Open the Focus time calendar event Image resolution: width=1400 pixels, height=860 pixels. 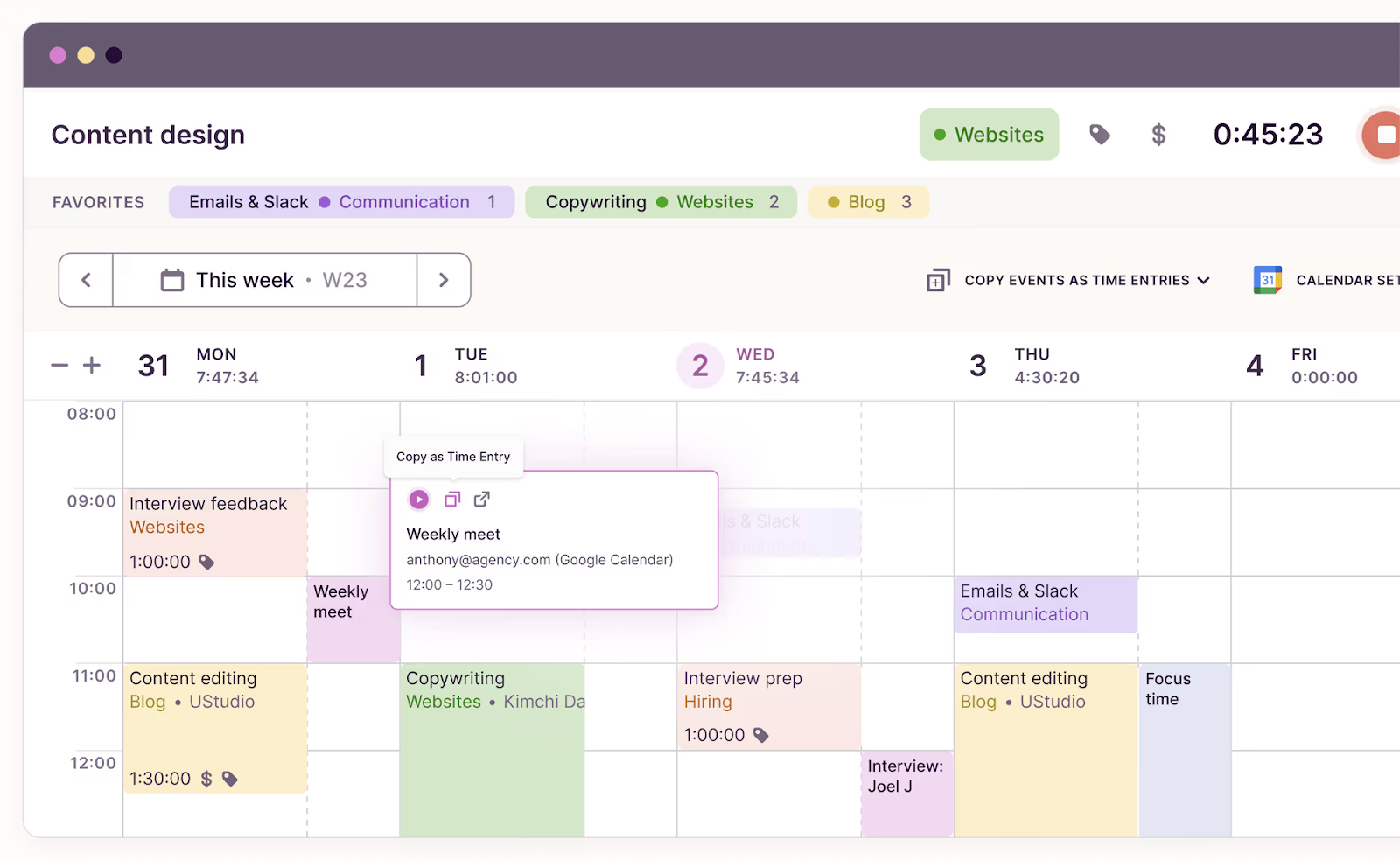tap(1185, 750)
